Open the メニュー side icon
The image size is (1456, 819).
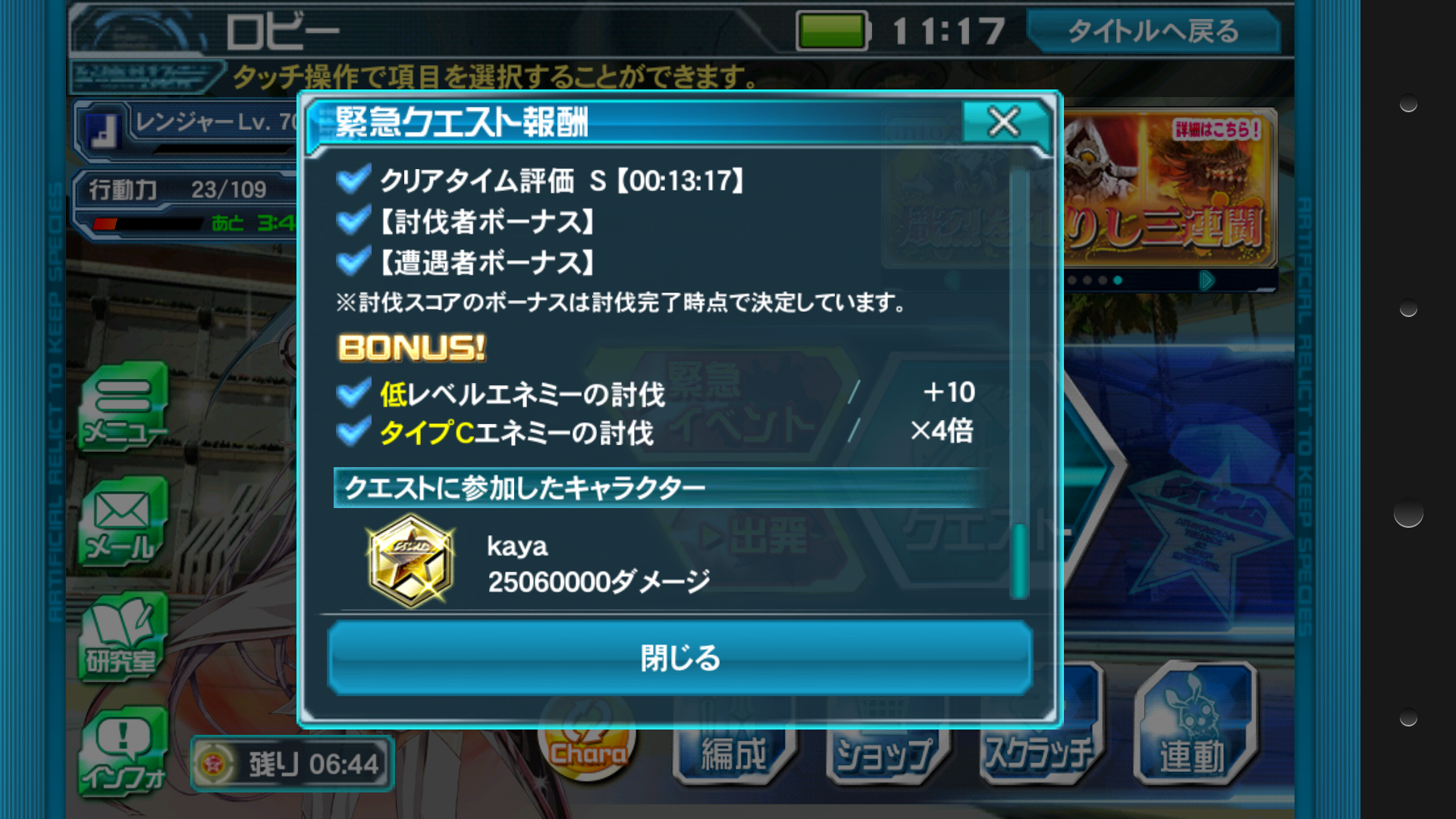123,408
